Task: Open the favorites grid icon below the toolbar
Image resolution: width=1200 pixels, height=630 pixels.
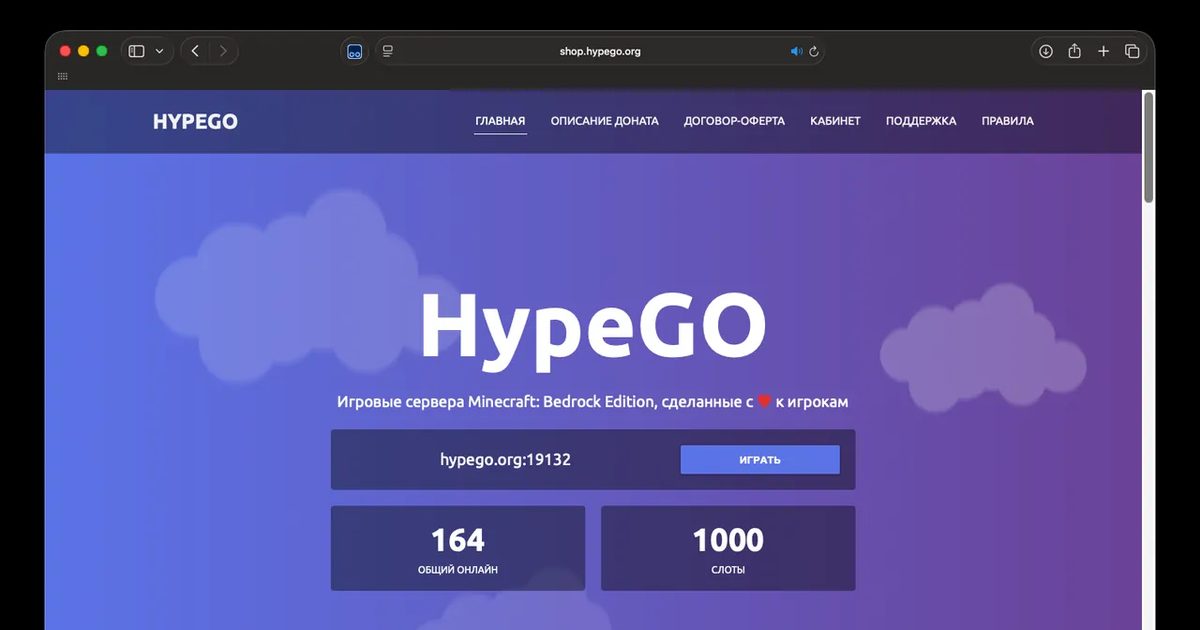Action: [x=63, y=77]
